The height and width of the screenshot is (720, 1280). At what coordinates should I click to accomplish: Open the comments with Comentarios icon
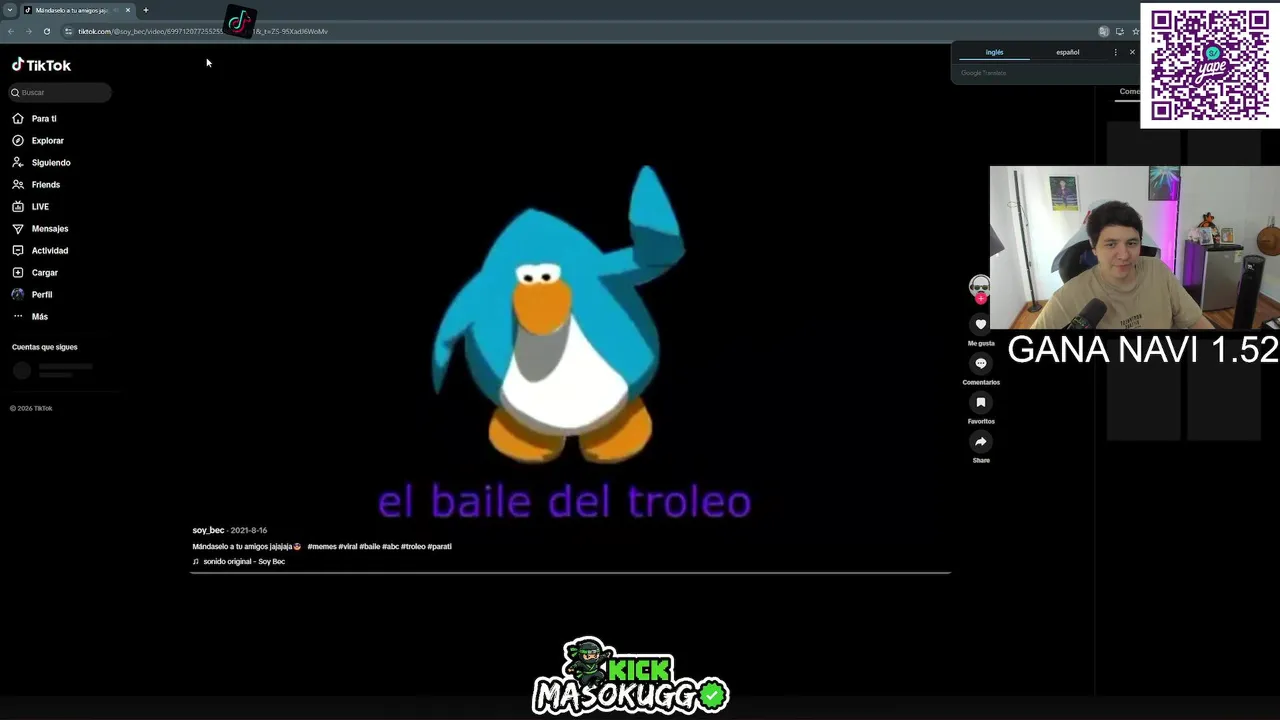(981, 363)
